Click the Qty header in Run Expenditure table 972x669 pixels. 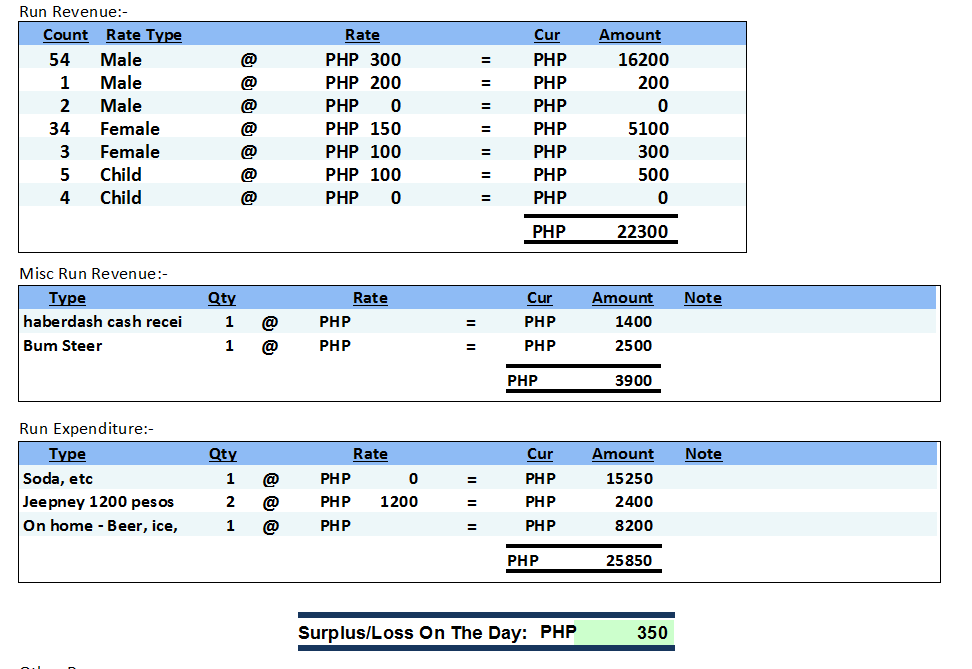pos(222,454)
